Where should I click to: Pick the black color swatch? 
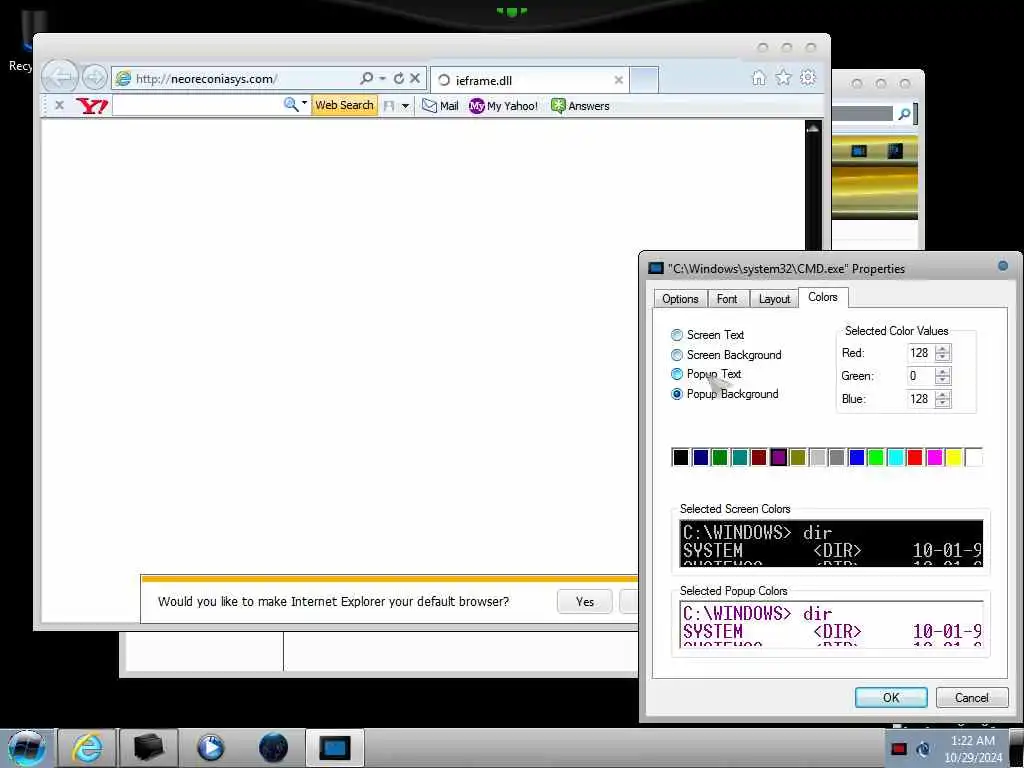[680, 458]
